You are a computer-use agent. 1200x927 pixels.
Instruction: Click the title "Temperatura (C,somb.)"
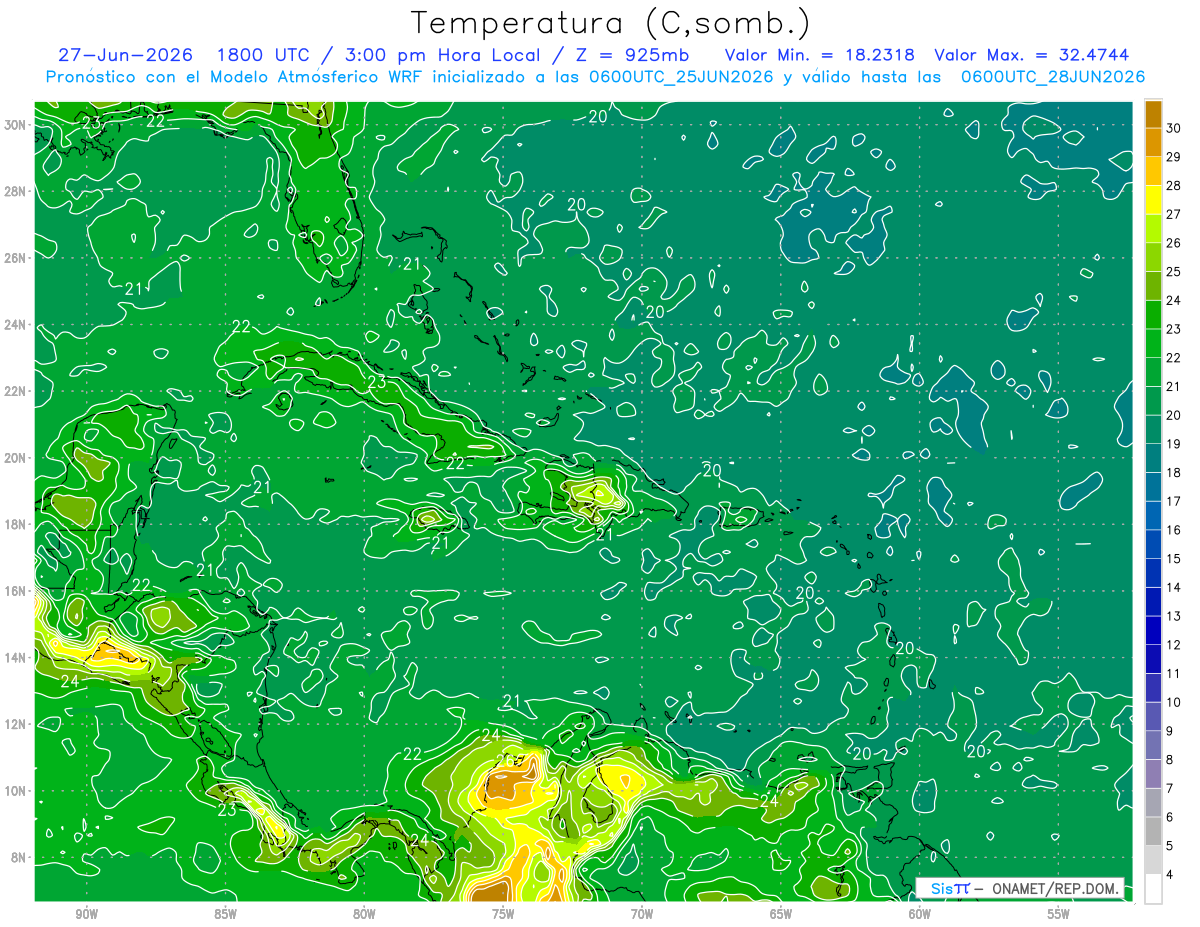[610, 23]
